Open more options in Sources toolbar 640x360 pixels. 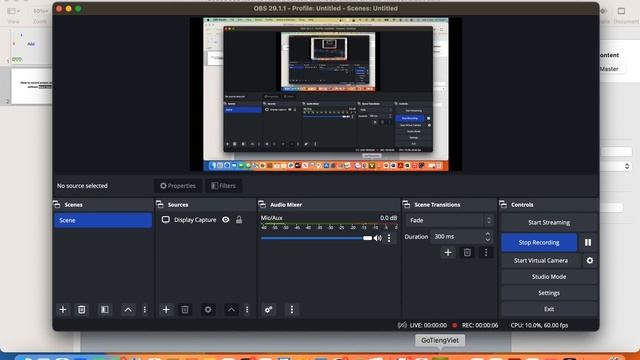[x=247, y=310]
